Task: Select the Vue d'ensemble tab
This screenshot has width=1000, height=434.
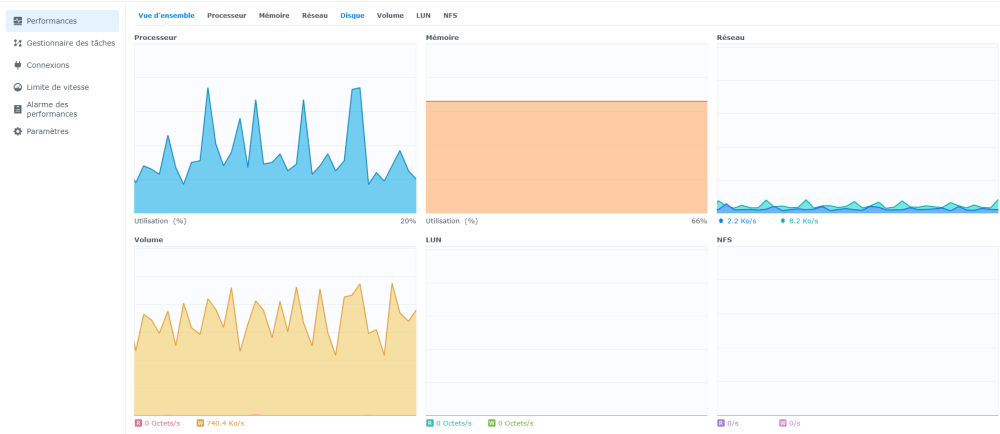Action: tap(166, 16)
